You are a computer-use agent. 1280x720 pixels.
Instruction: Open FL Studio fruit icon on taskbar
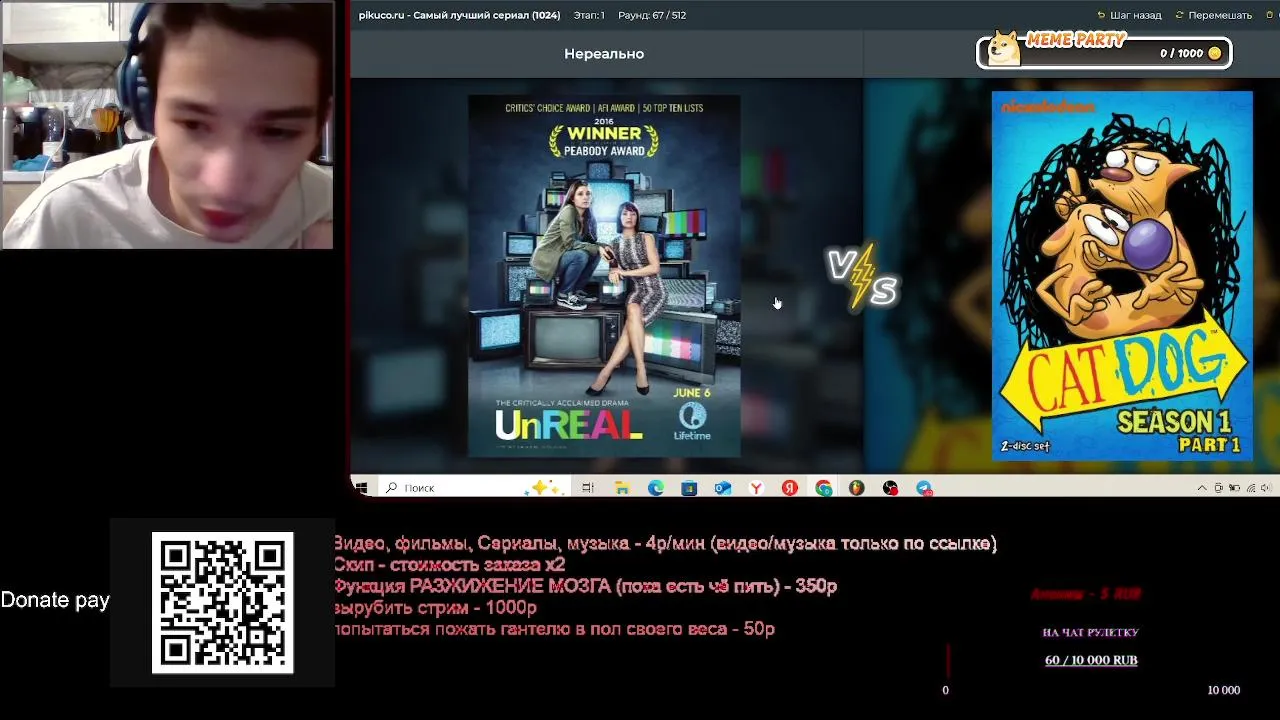pos(856,488)
